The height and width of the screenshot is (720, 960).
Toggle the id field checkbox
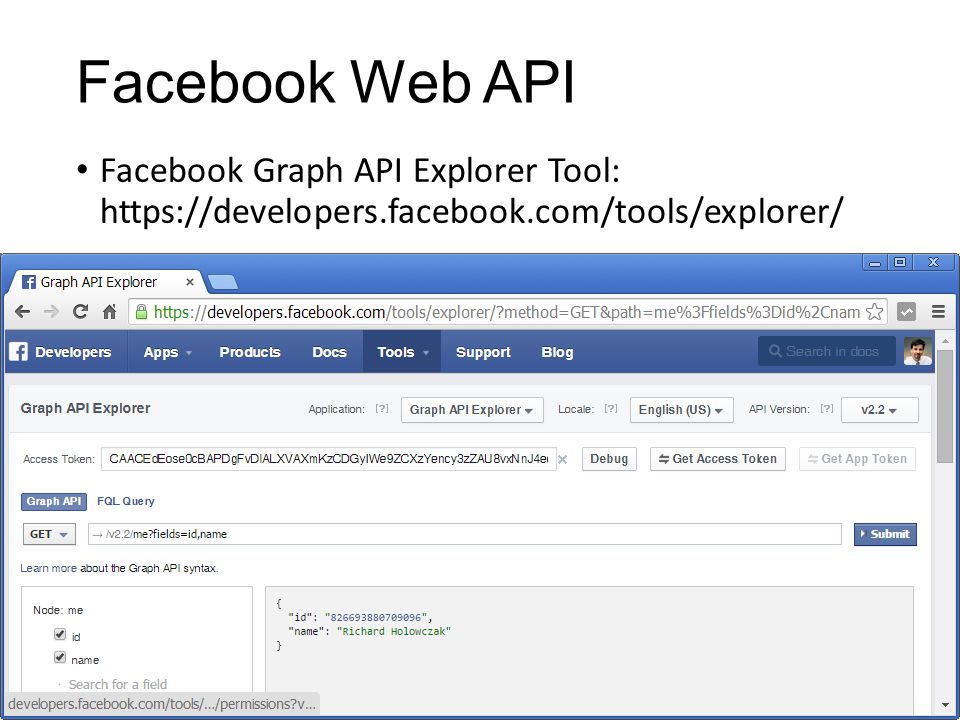click(59, 634)
